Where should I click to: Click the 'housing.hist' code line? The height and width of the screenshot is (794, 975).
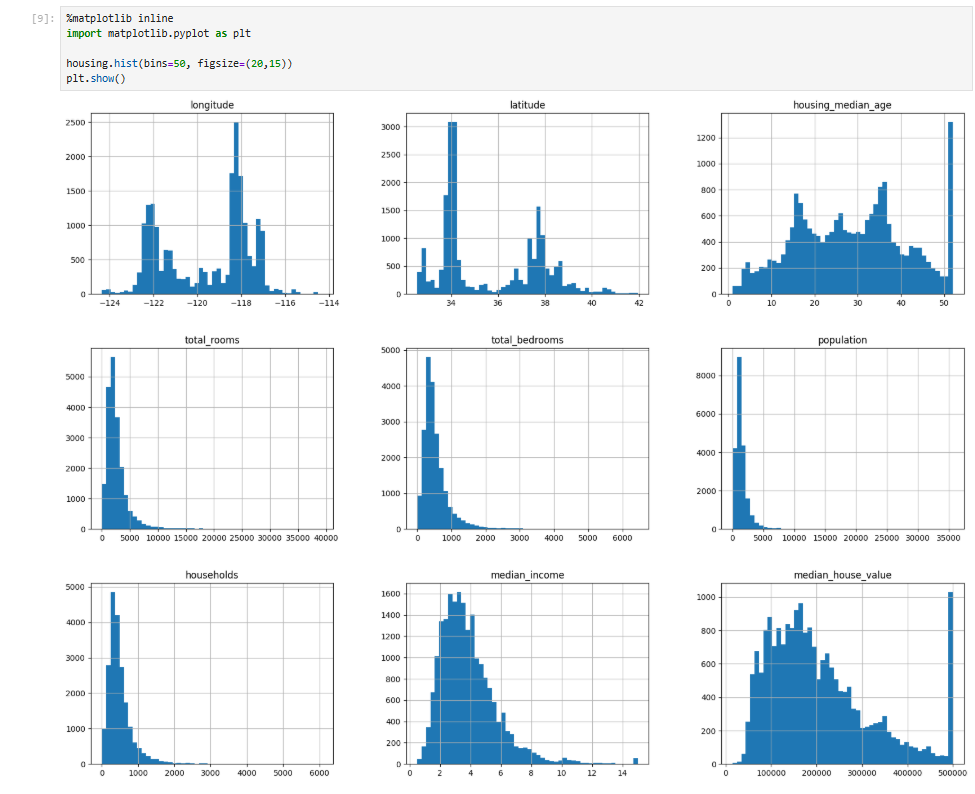[179, 63]
